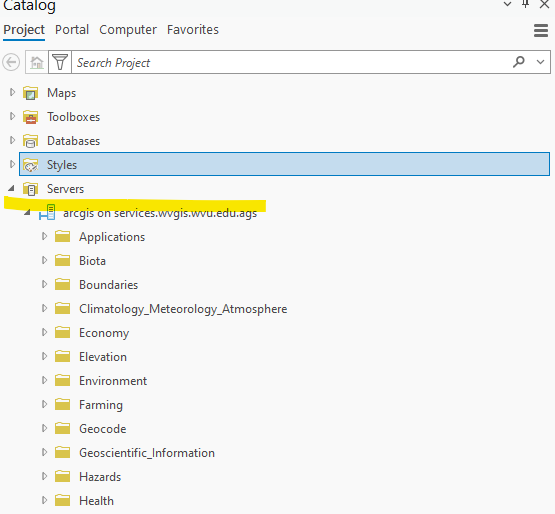Click in the Search Project field
555x514 pixels.
[290, 63]
